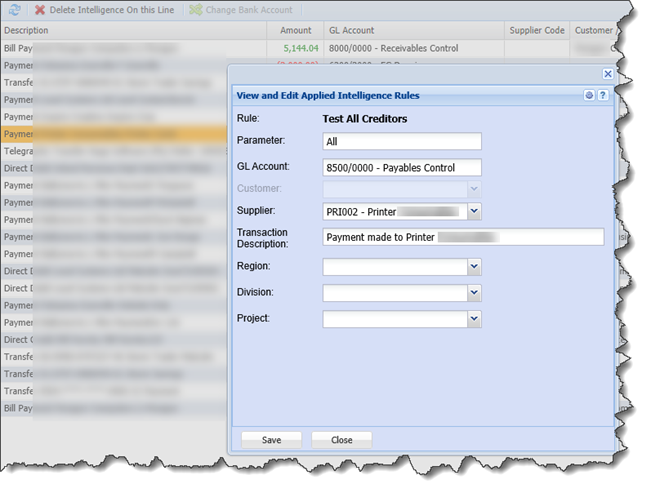Click the GL Account text field
651x493 pixels.
coord(402,168)
